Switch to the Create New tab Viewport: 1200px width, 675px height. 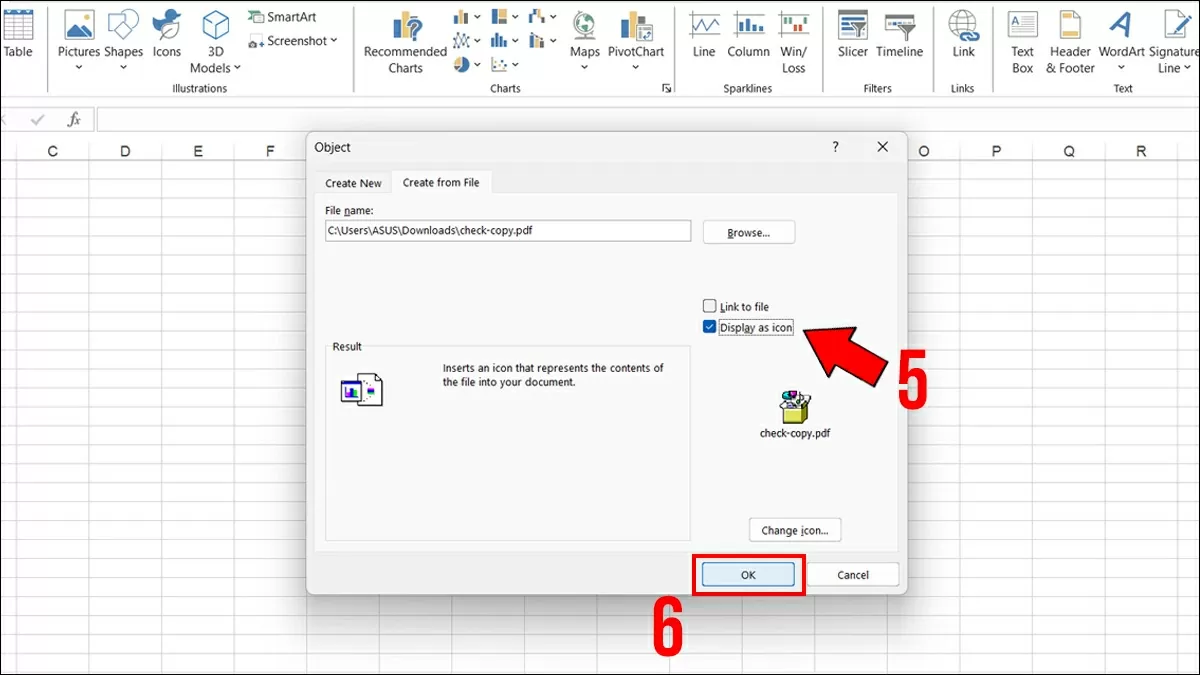coord(353,183)
